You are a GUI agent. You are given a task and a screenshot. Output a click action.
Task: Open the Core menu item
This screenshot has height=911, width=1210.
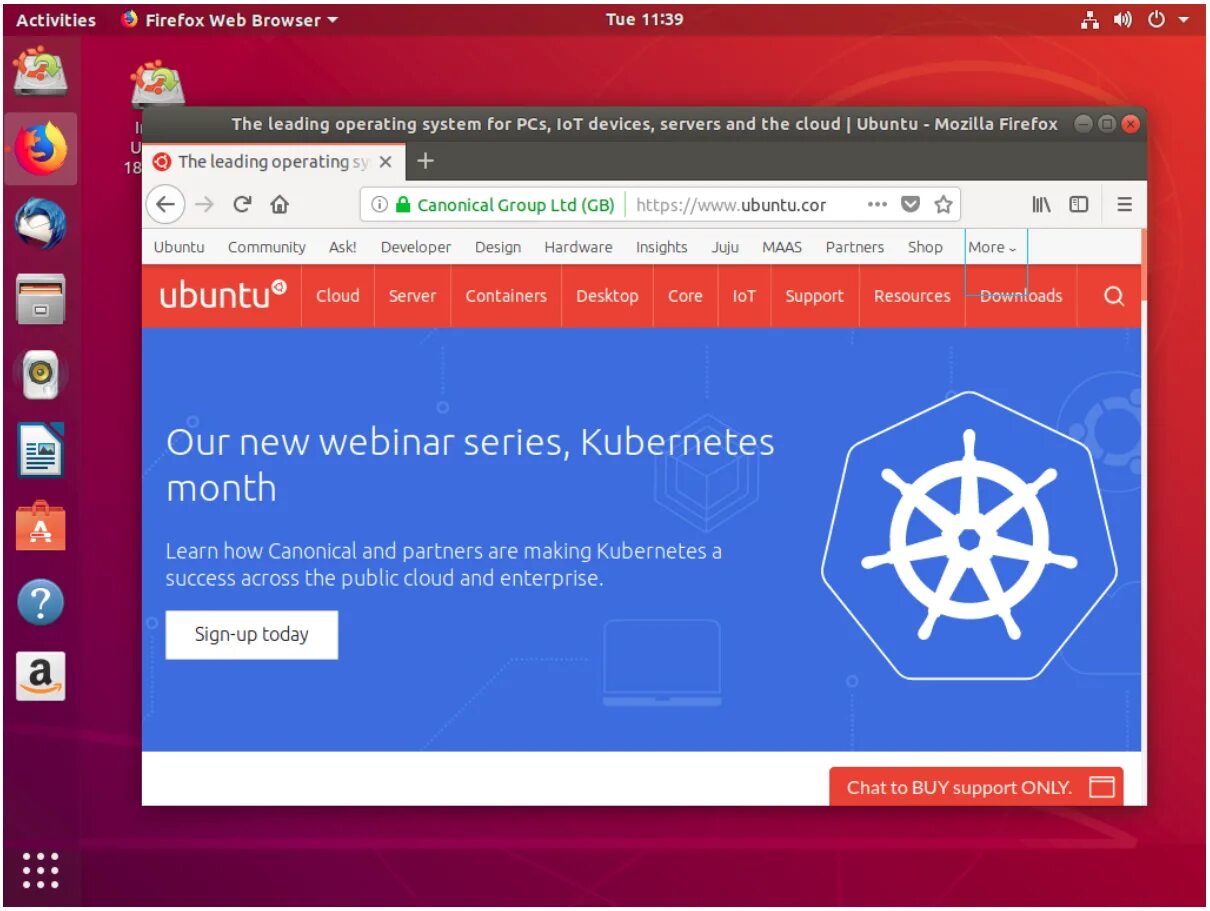pyautogui.click(x=685, y=296)
